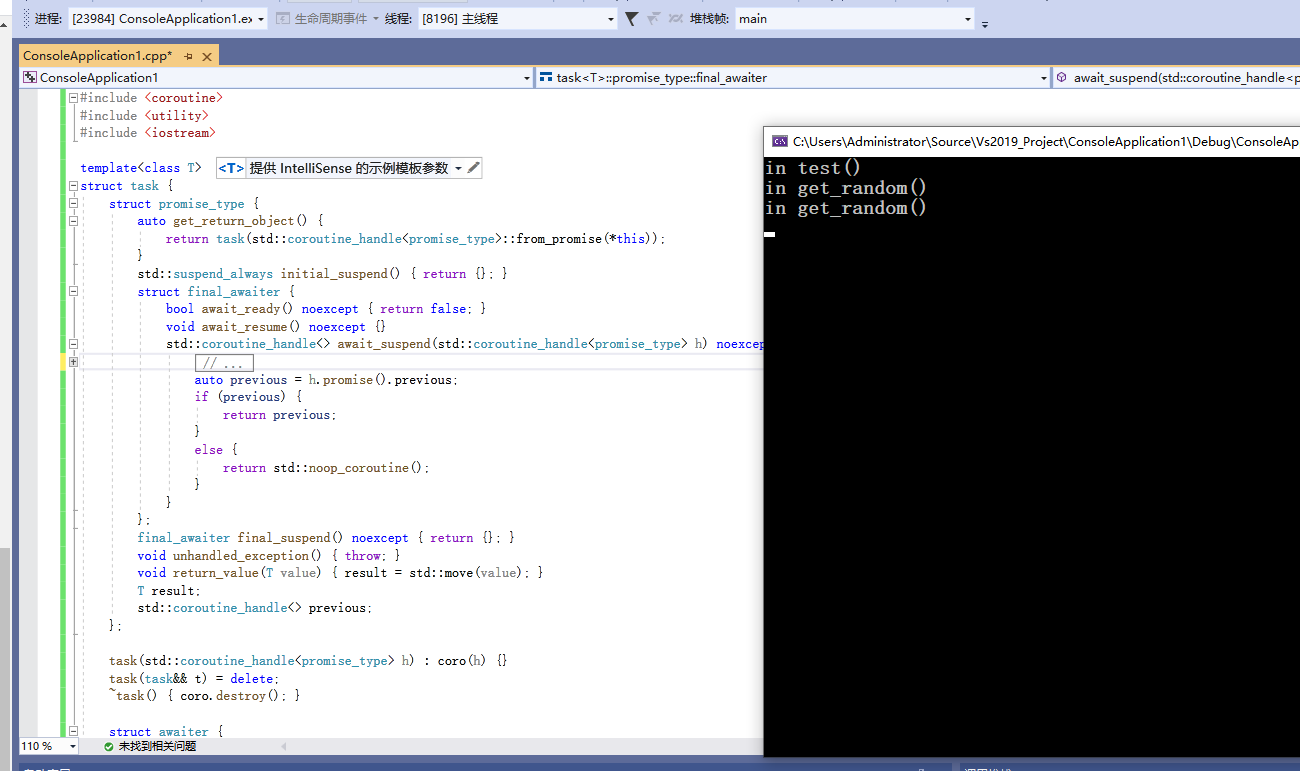Click the project icon beside ConsoleApplication1 in navigation bar
The height and width of the screenshot is (771, 1300).
30,77
